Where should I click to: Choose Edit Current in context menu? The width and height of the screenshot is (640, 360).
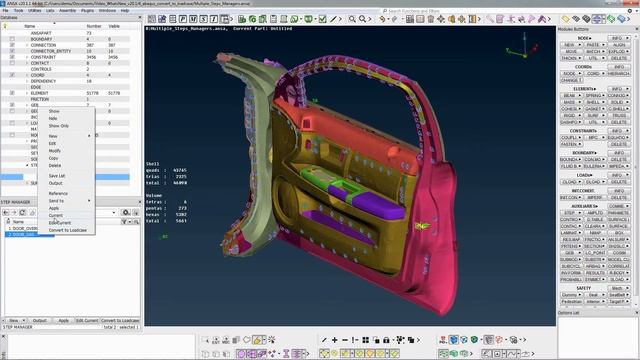click(x=60, y=223)
